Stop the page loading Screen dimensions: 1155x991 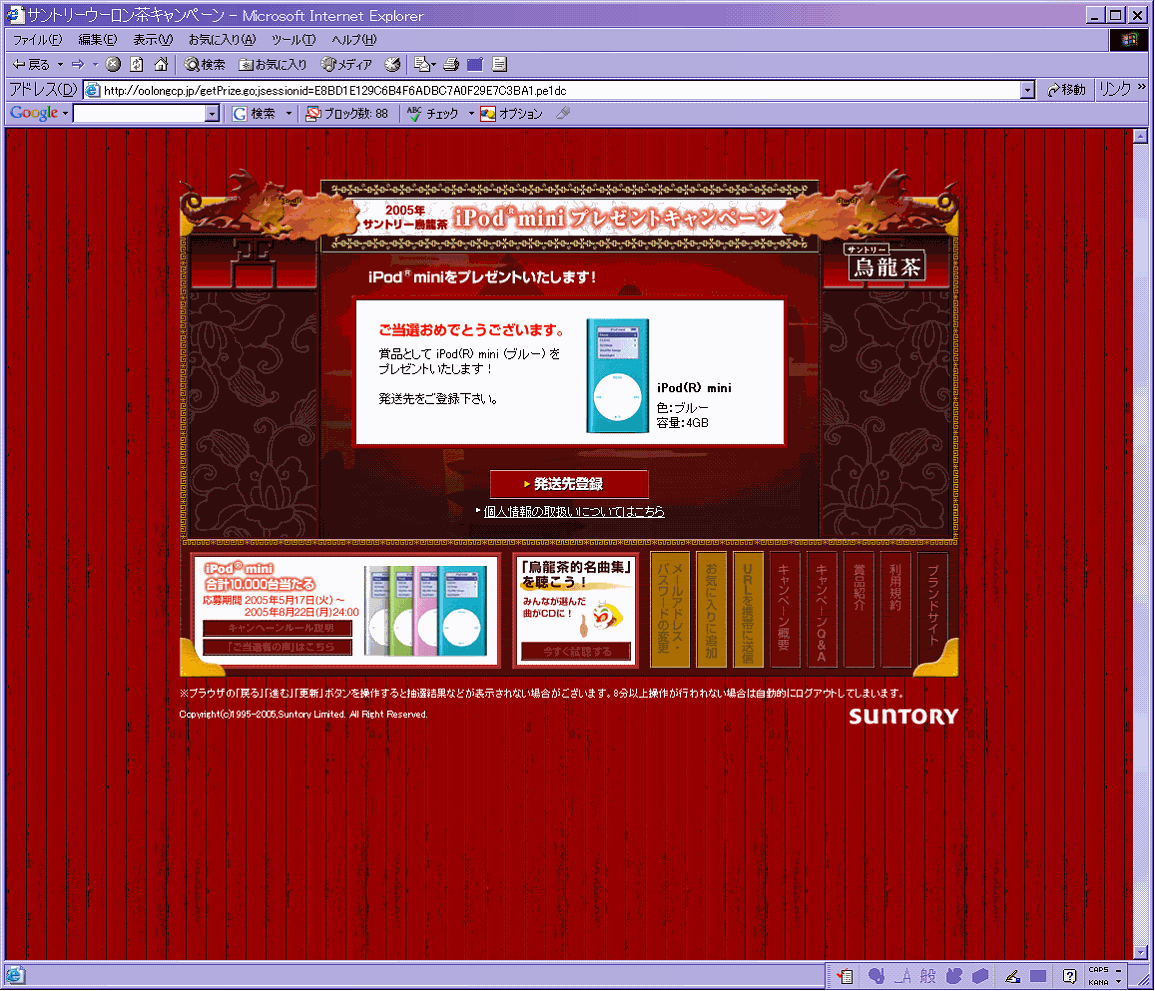point(113,65)
